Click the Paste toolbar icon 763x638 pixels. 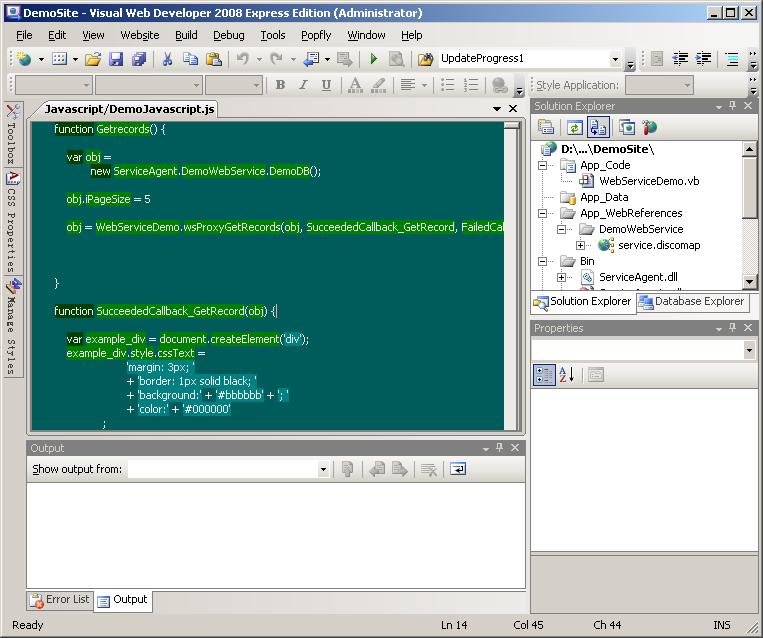[x=214, y=59]
